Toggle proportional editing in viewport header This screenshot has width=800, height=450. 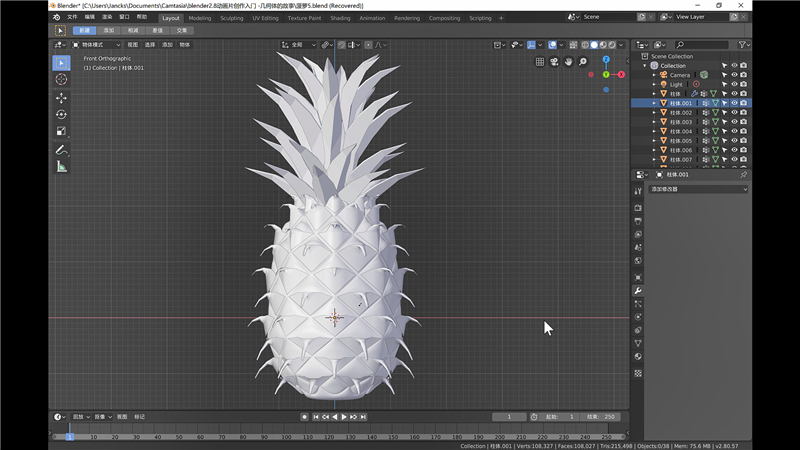coord(368,45)
